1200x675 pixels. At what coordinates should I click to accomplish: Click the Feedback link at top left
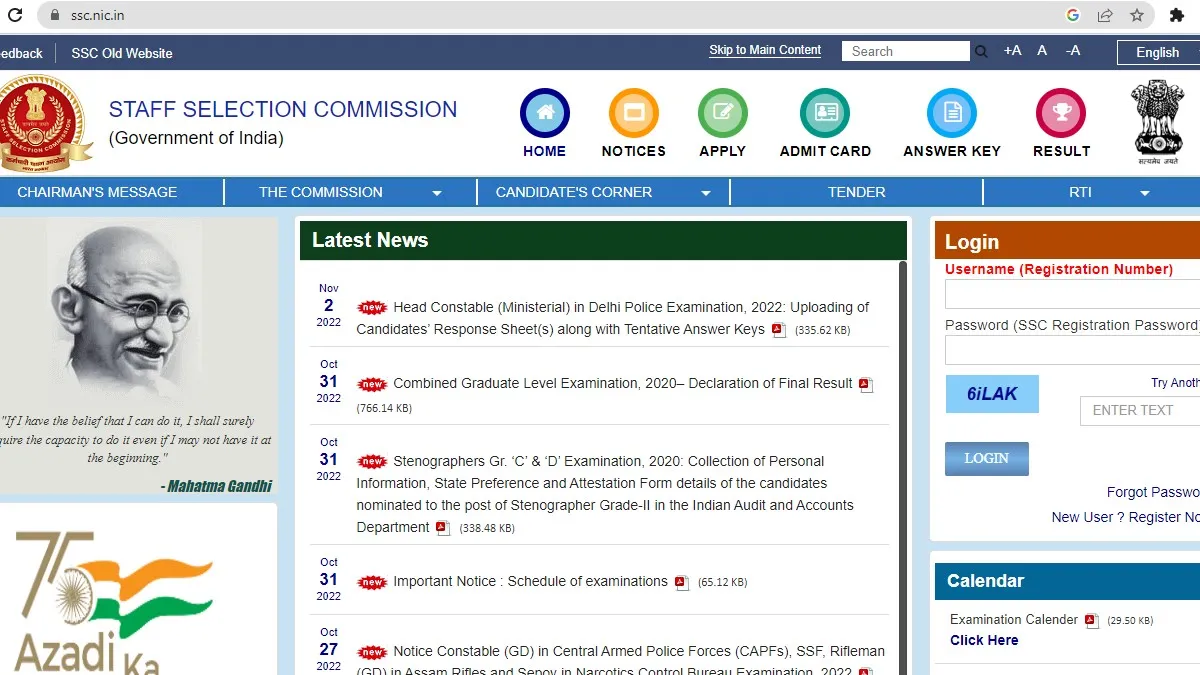pyautogui.click(x=21, y=53)
